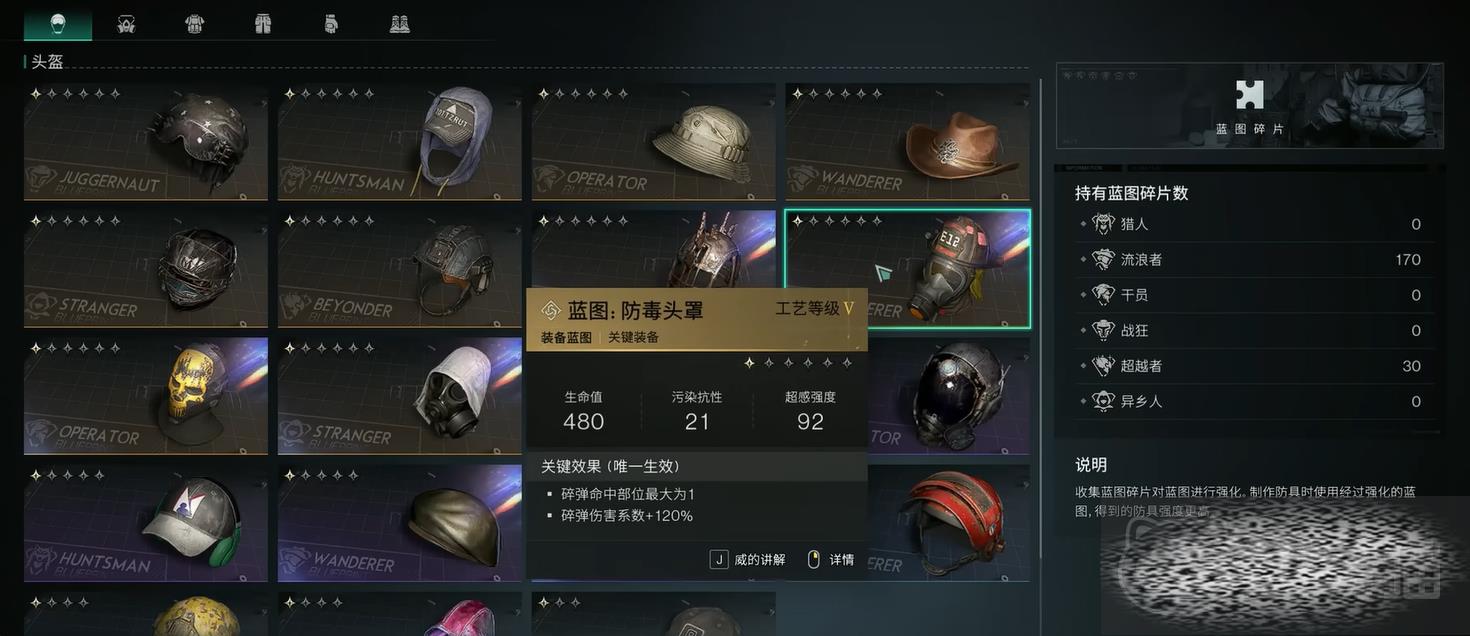This screenshot has height=636, width=1470.
Task: Click the 异乡人 faction icon
Action: [1104, 401]
